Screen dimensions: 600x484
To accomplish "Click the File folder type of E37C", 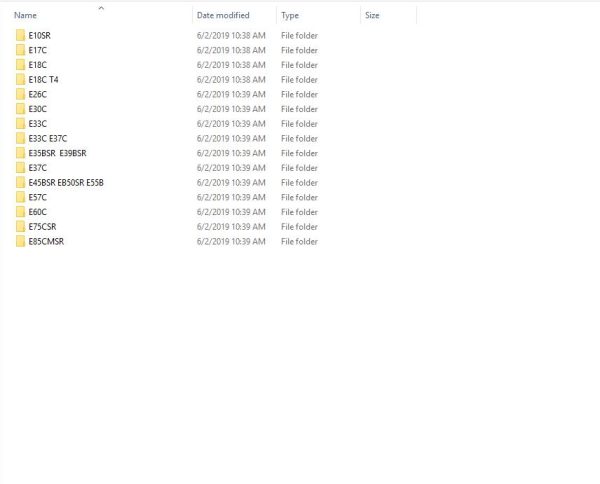I will (x=299, y=168).
